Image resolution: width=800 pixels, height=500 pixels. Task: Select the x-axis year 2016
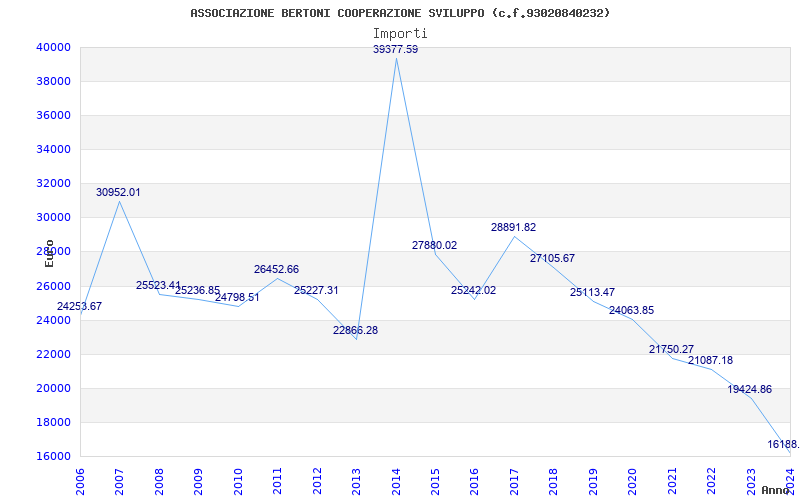474,481
